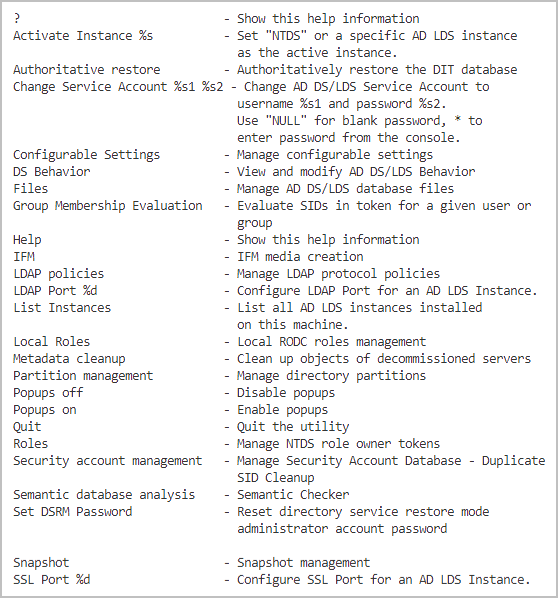Viewport: 558px width, 598px height.
Task: Select the "List Instances" command
Action: [62, 308]
